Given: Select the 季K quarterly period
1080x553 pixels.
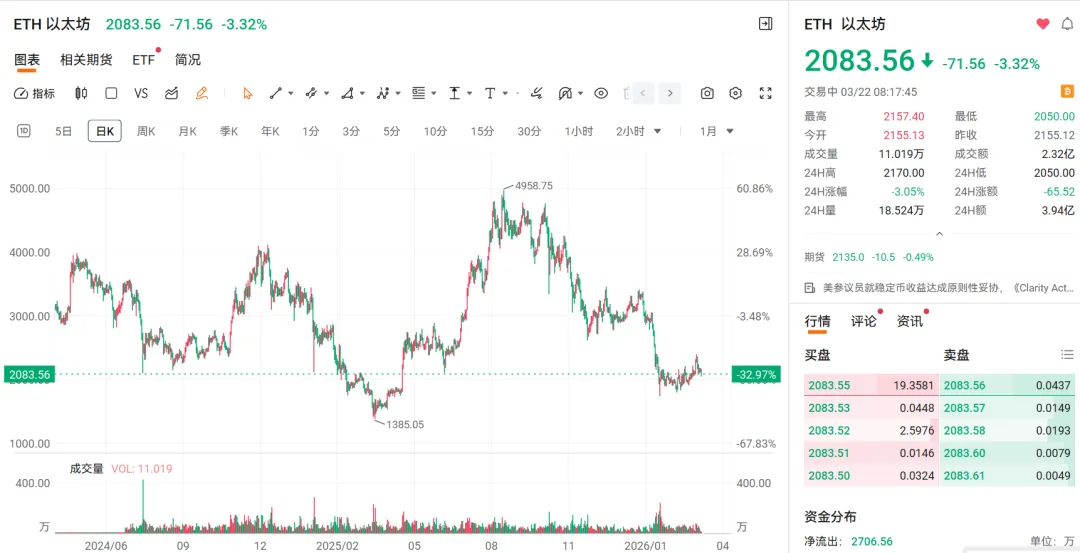Looking at the screenshot, I should [x=229, y=132].
